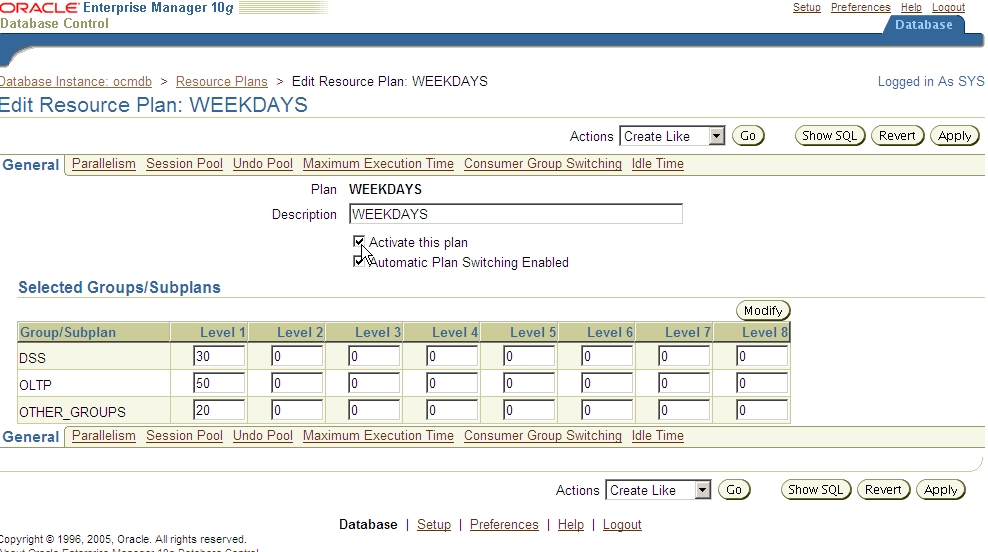Select the top General tab
This screenshot has height=552, width=988.
click(31, 165)
